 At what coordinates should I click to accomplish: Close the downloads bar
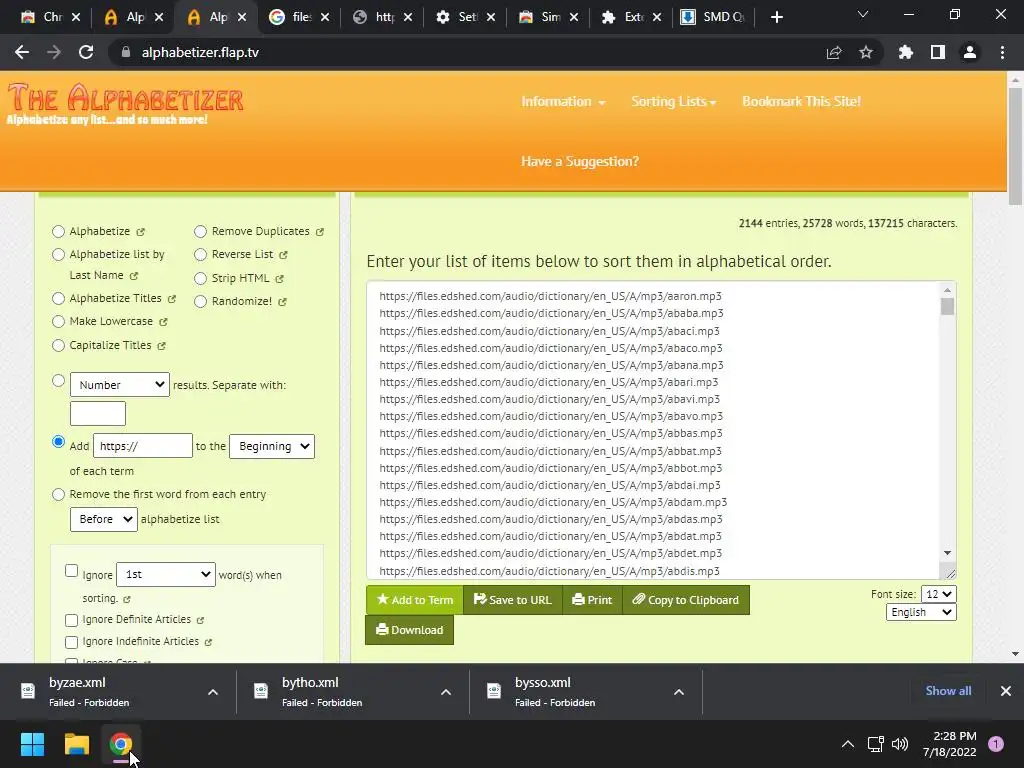(1006, 691)
